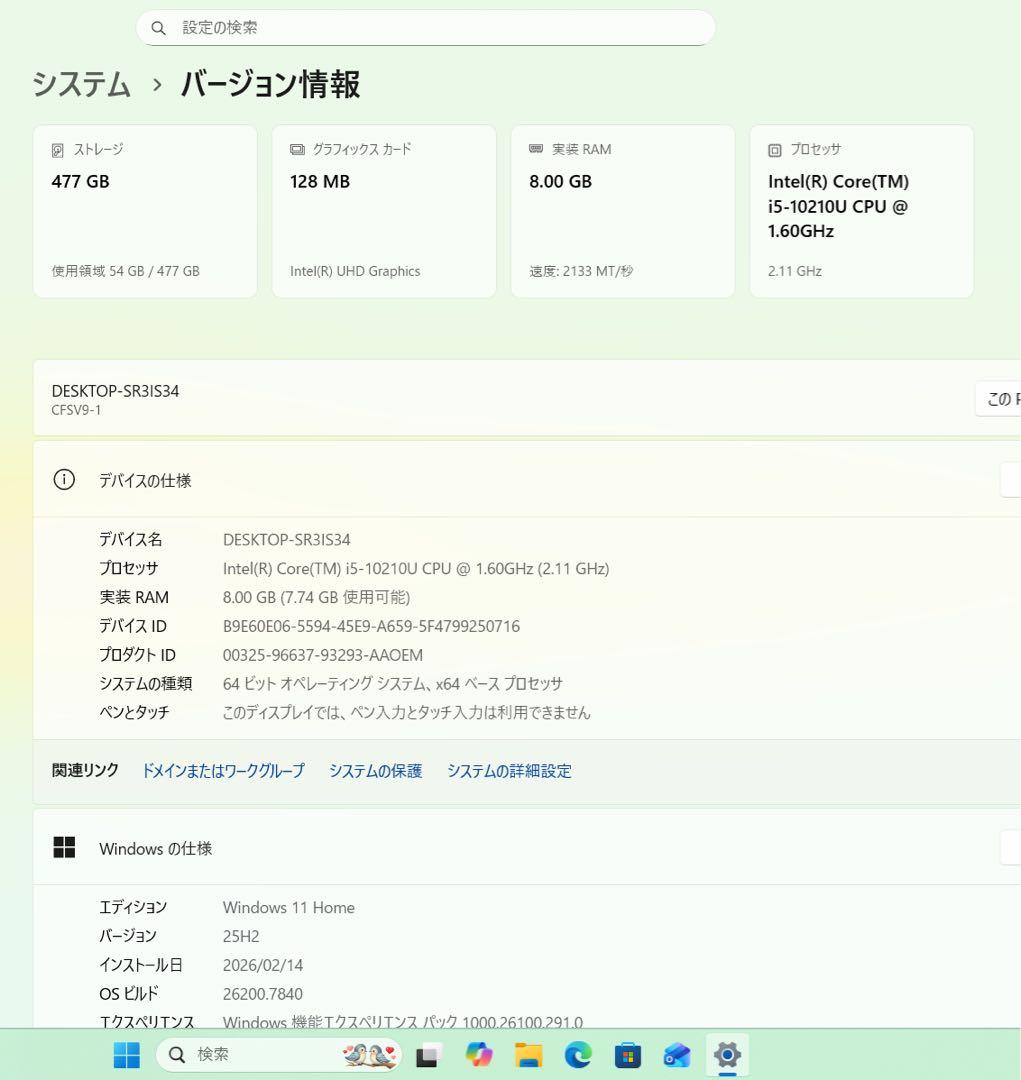1021x1080 pixels.
Task: Click the 設定の検索 search field
Action: tap(426, 28)
